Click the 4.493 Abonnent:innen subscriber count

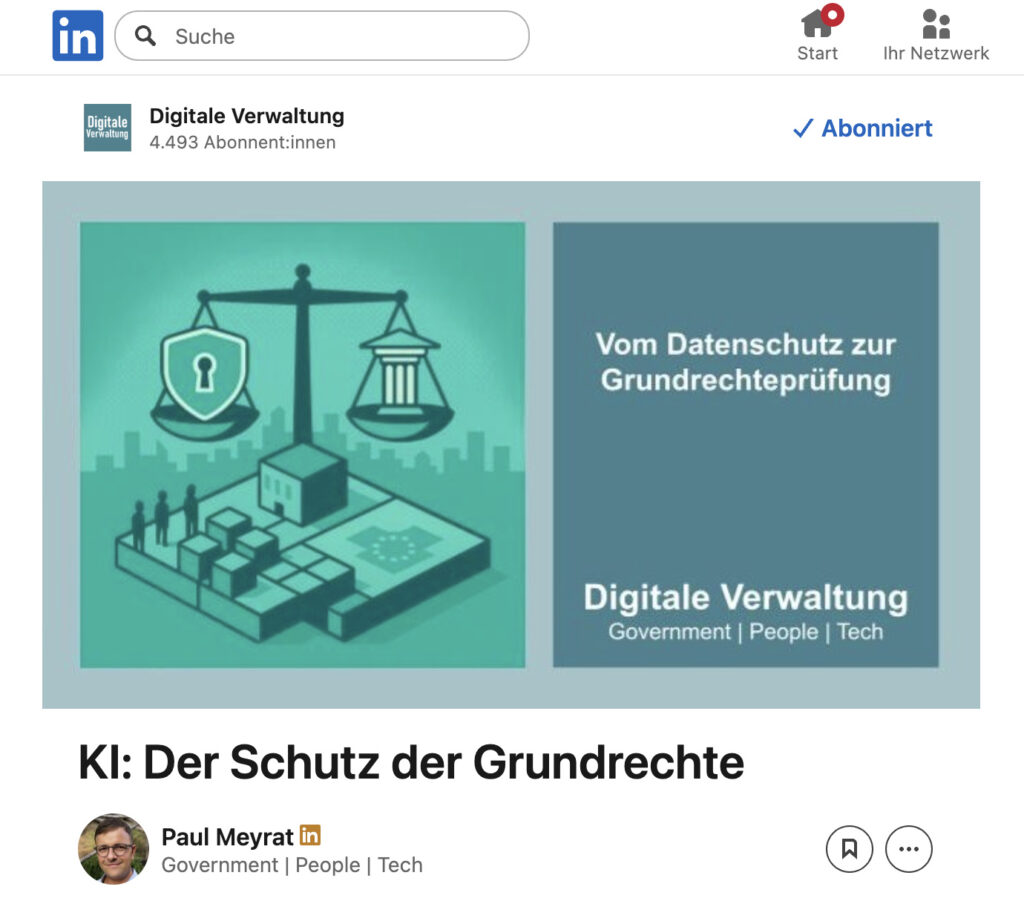(x=242, y=142)
